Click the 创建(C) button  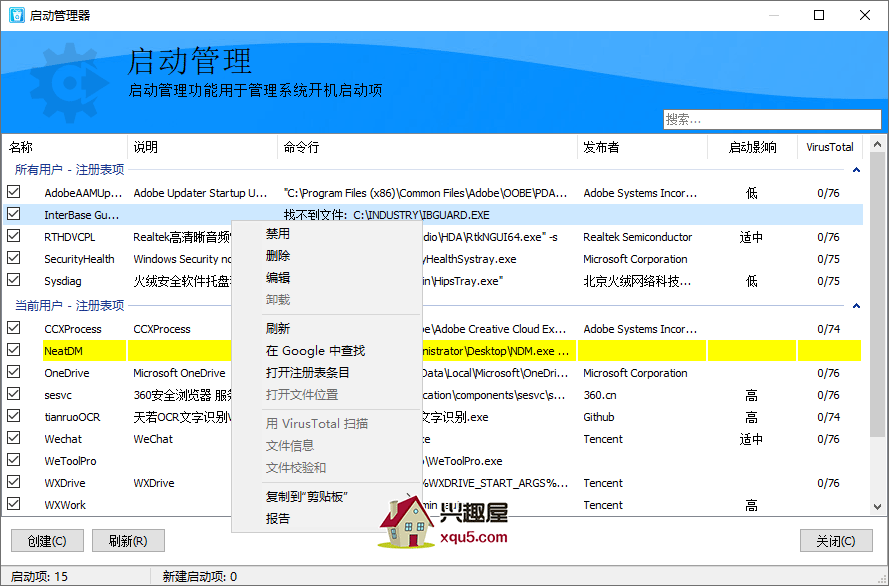coord(47,541)
